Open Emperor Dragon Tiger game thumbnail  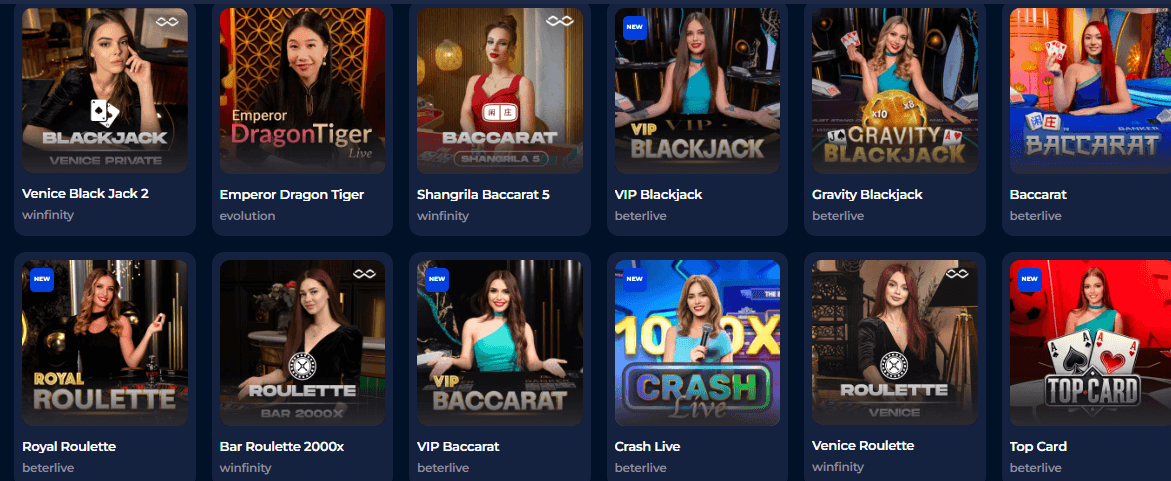click(302, 90)
